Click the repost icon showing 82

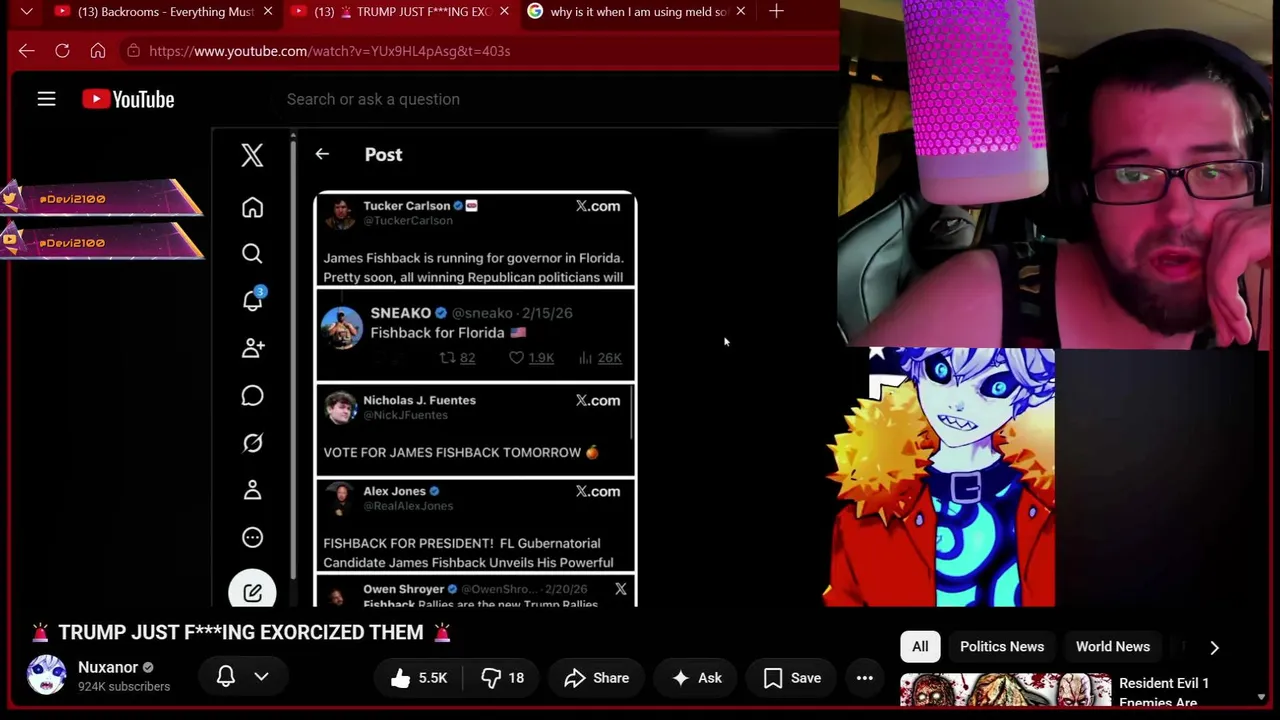447,358
